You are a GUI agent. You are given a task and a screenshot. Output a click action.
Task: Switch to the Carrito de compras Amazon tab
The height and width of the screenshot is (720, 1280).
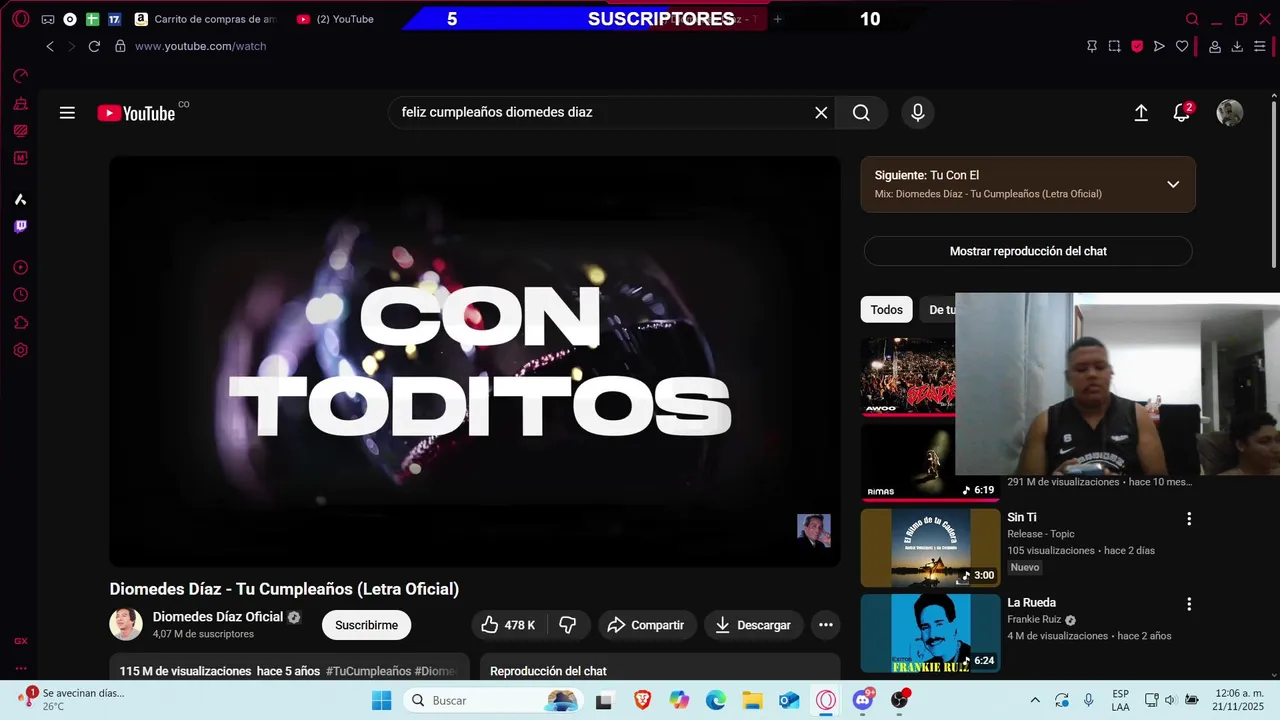point(205,19)
